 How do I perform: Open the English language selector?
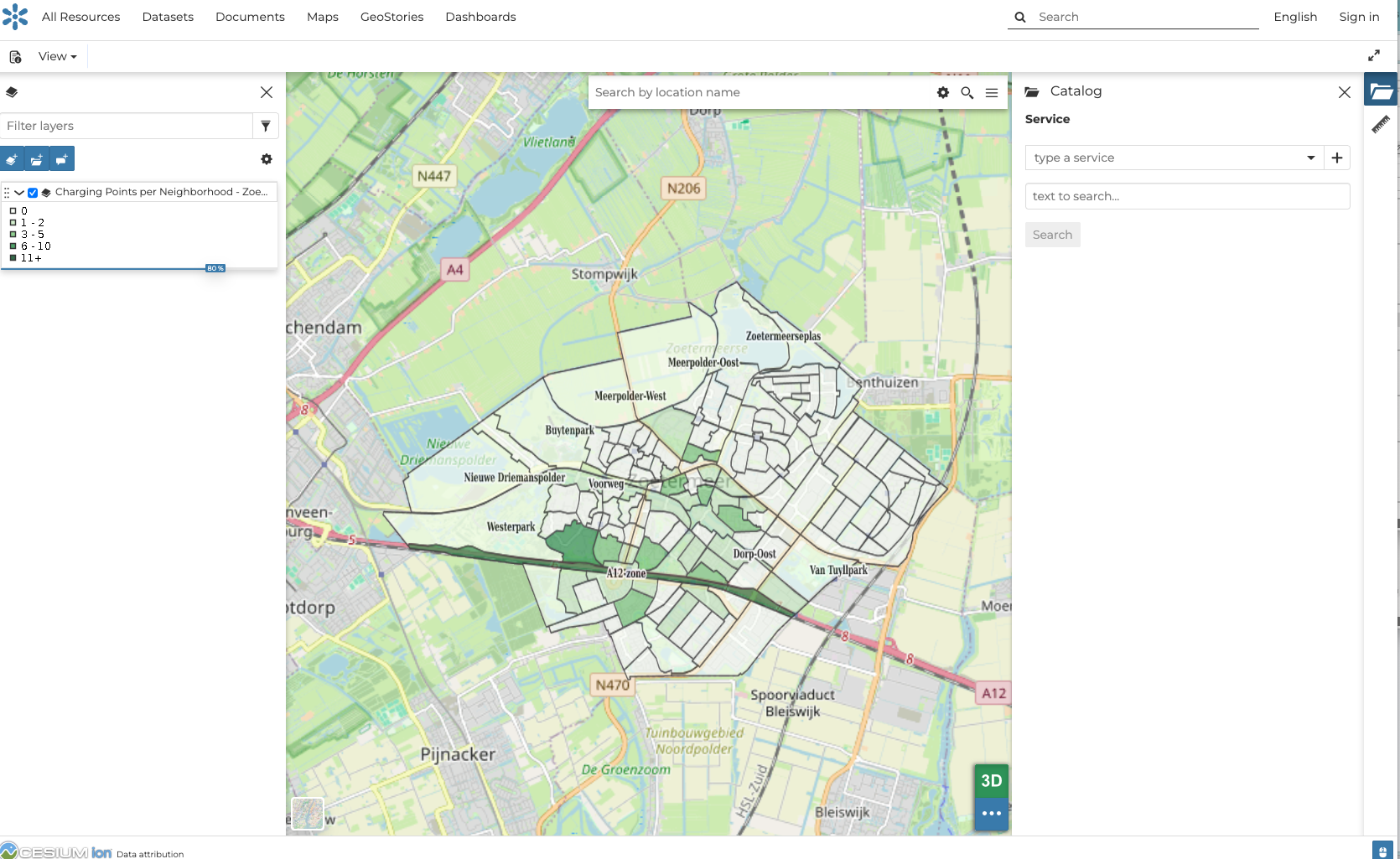click(1295, 17)
